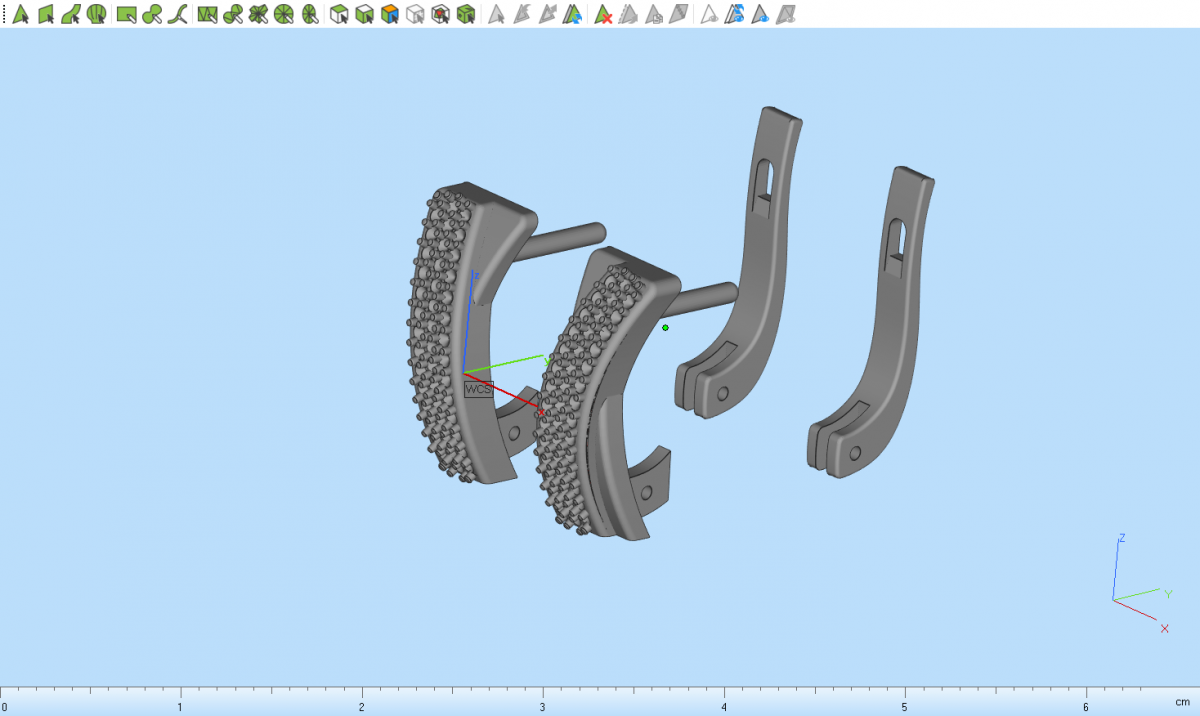
Task: Click the cube icon with red center
Action: 439,14
